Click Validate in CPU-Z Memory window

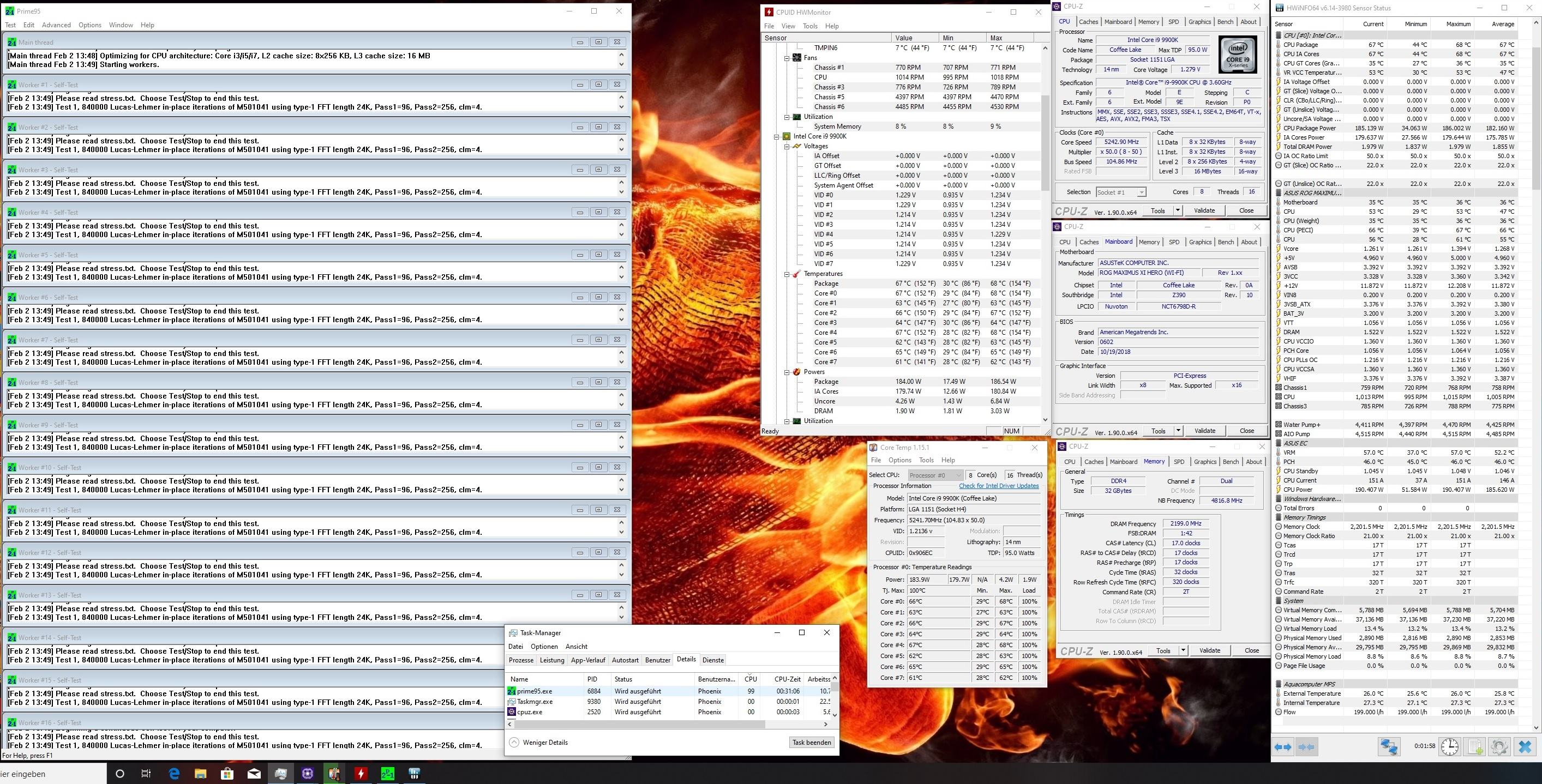point(1210,650)
